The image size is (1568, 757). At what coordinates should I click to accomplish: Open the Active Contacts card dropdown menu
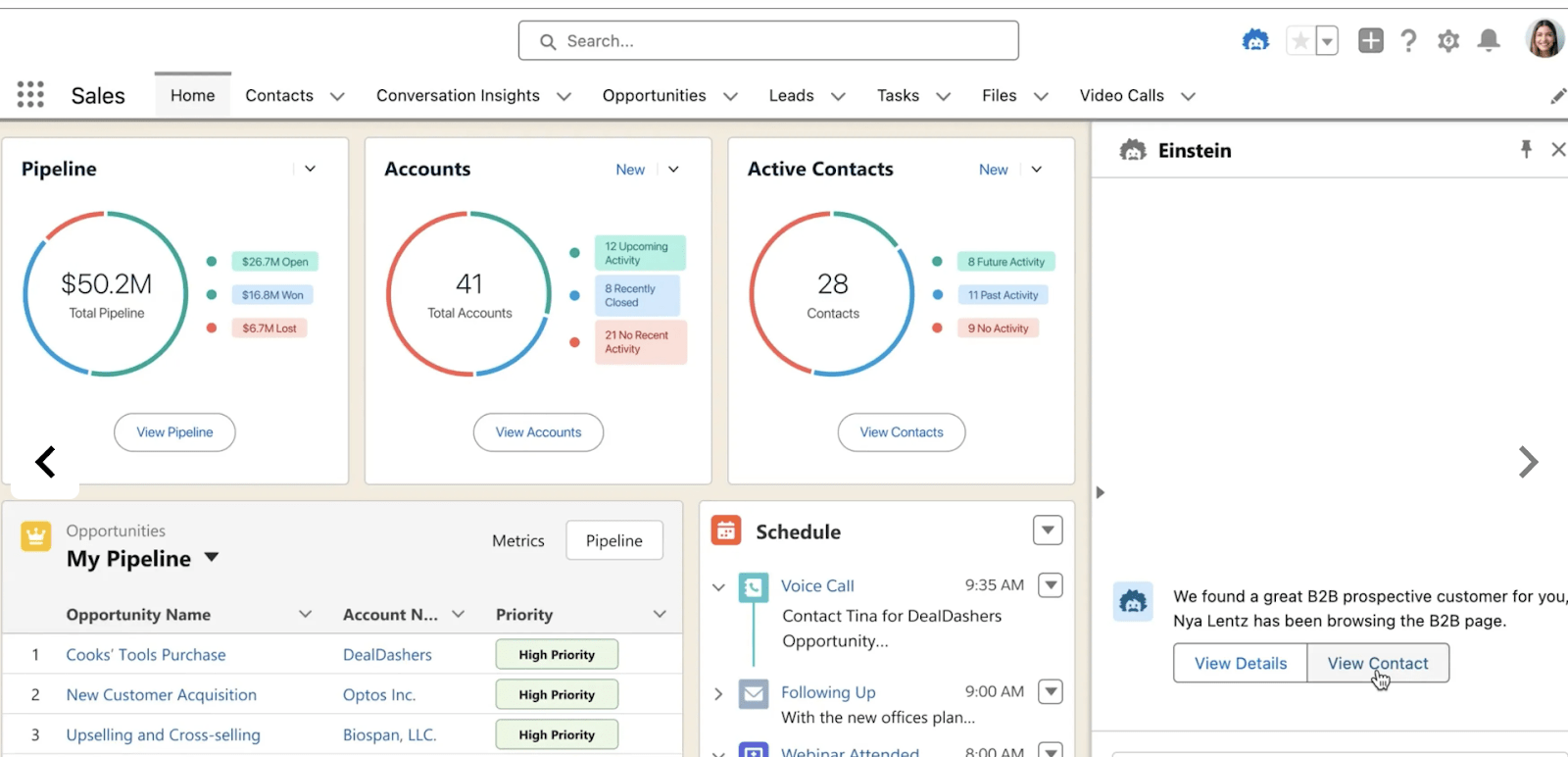coord(1036,169)
